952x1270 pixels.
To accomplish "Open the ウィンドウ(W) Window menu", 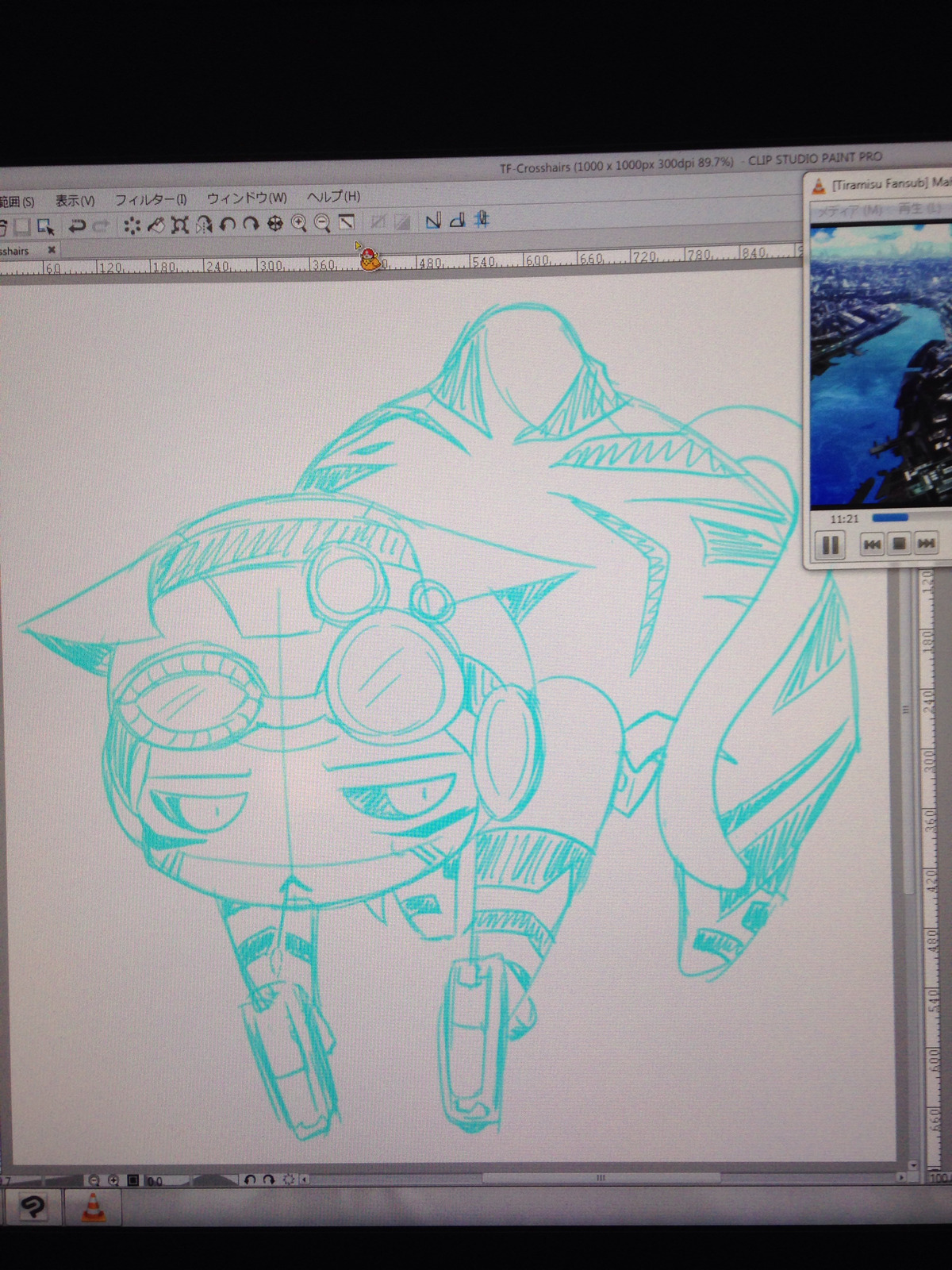I will point(247,198).
